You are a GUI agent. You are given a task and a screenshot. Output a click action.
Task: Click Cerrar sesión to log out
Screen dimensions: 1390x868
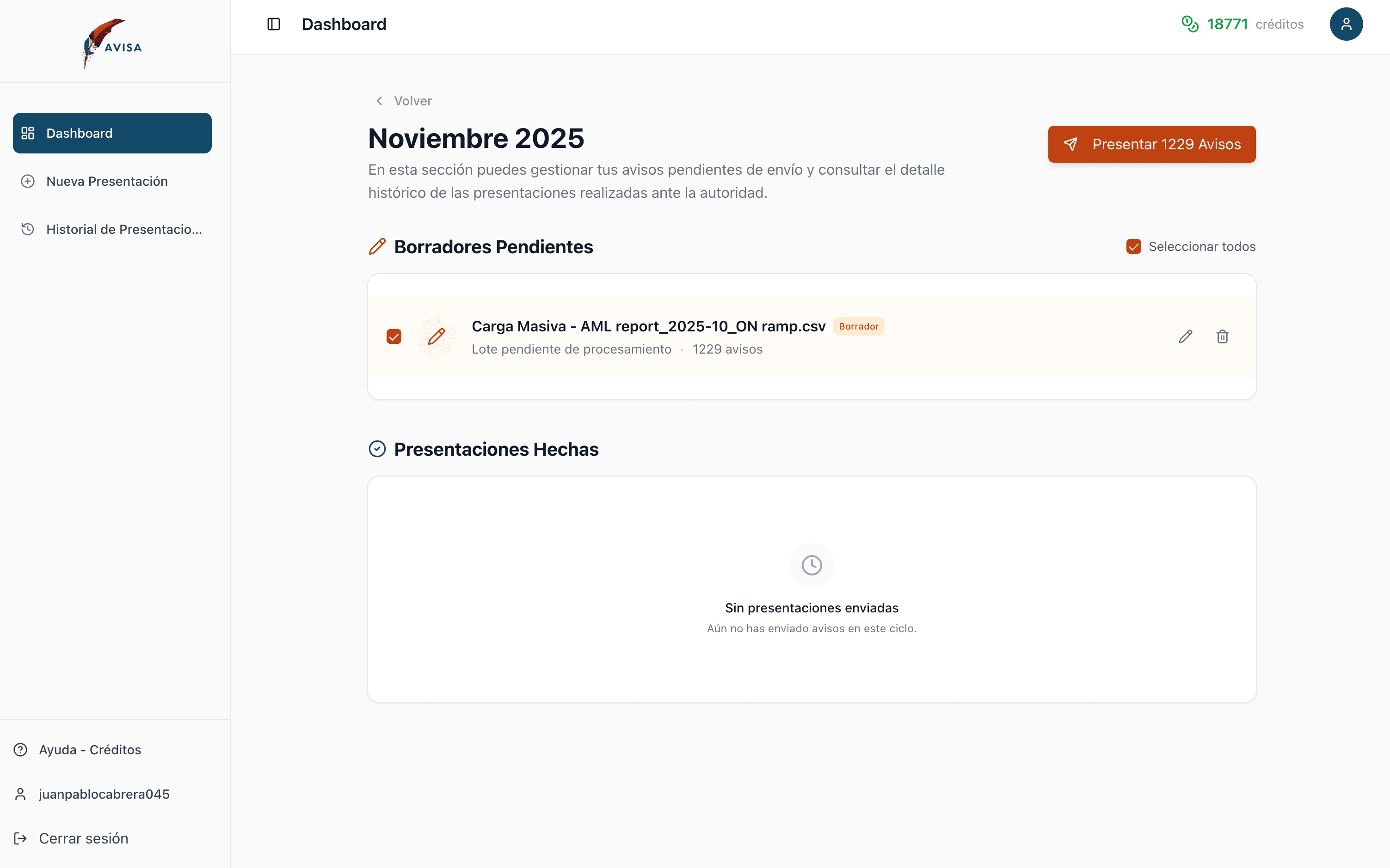point(83,838)
